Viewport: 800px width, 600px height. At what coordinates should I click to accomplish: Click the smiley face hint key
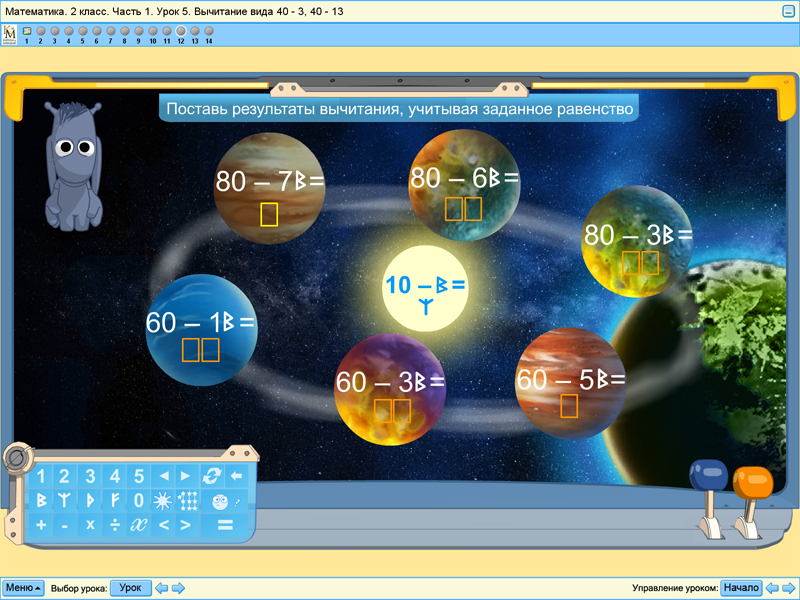pos(222,500)
